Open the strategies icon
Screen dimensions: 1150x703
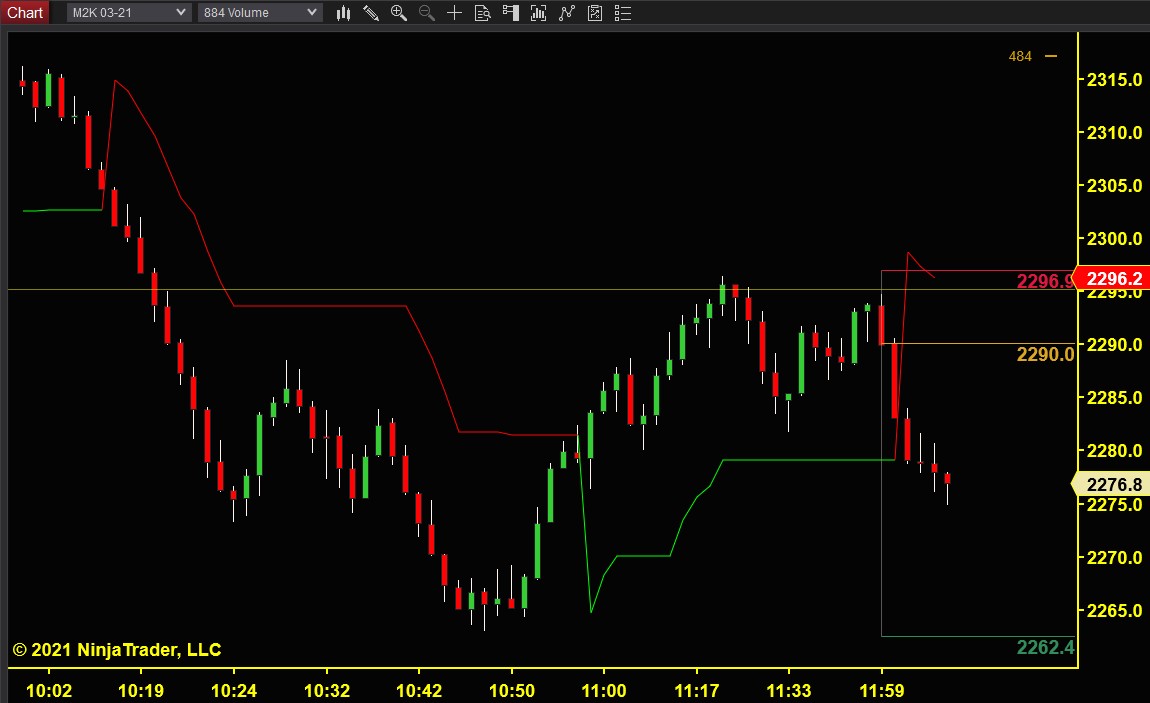(x=567, y=12)
